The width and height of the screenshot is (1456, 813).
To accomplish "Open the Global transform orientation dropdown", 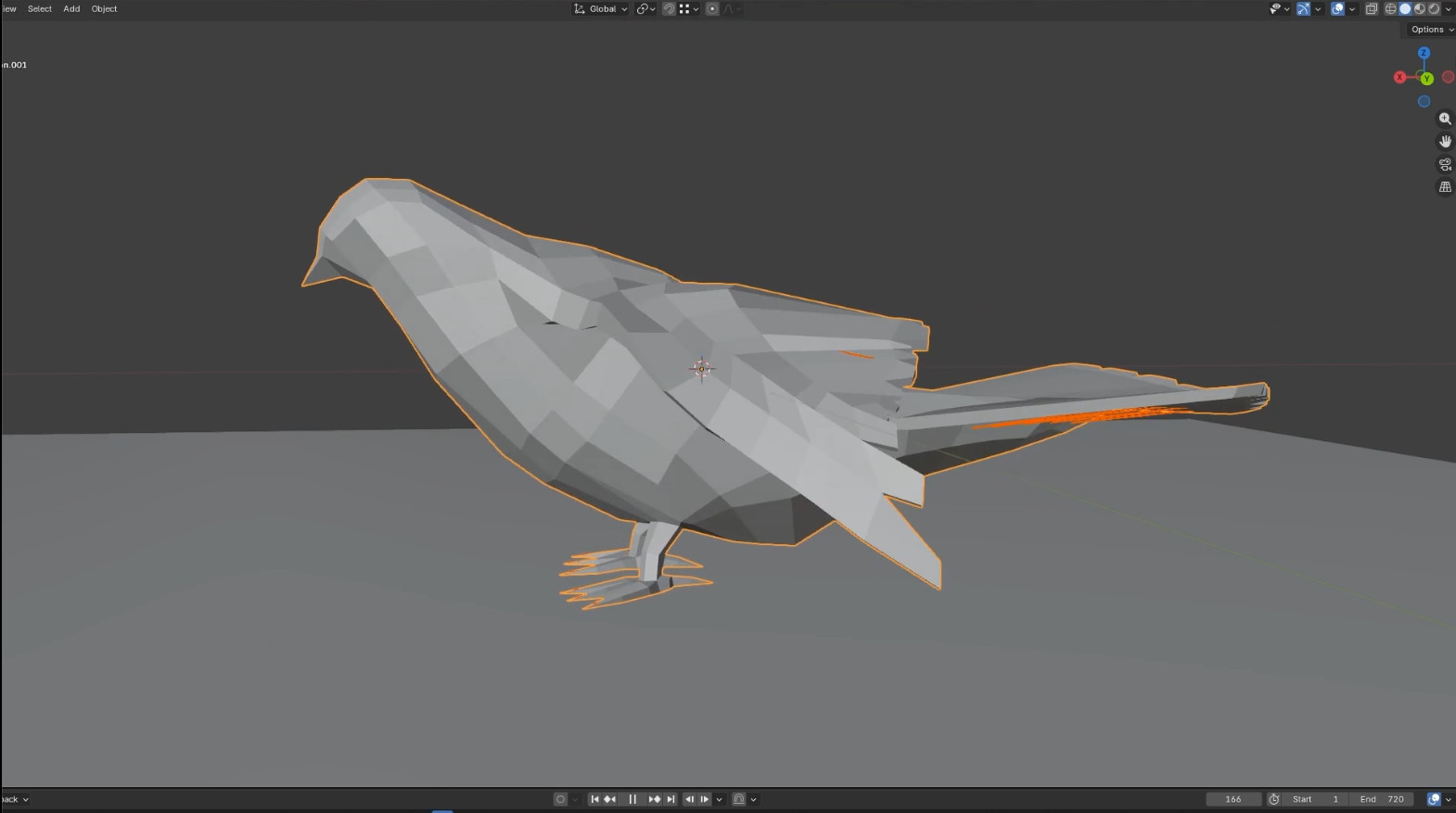I will (601, 9).
